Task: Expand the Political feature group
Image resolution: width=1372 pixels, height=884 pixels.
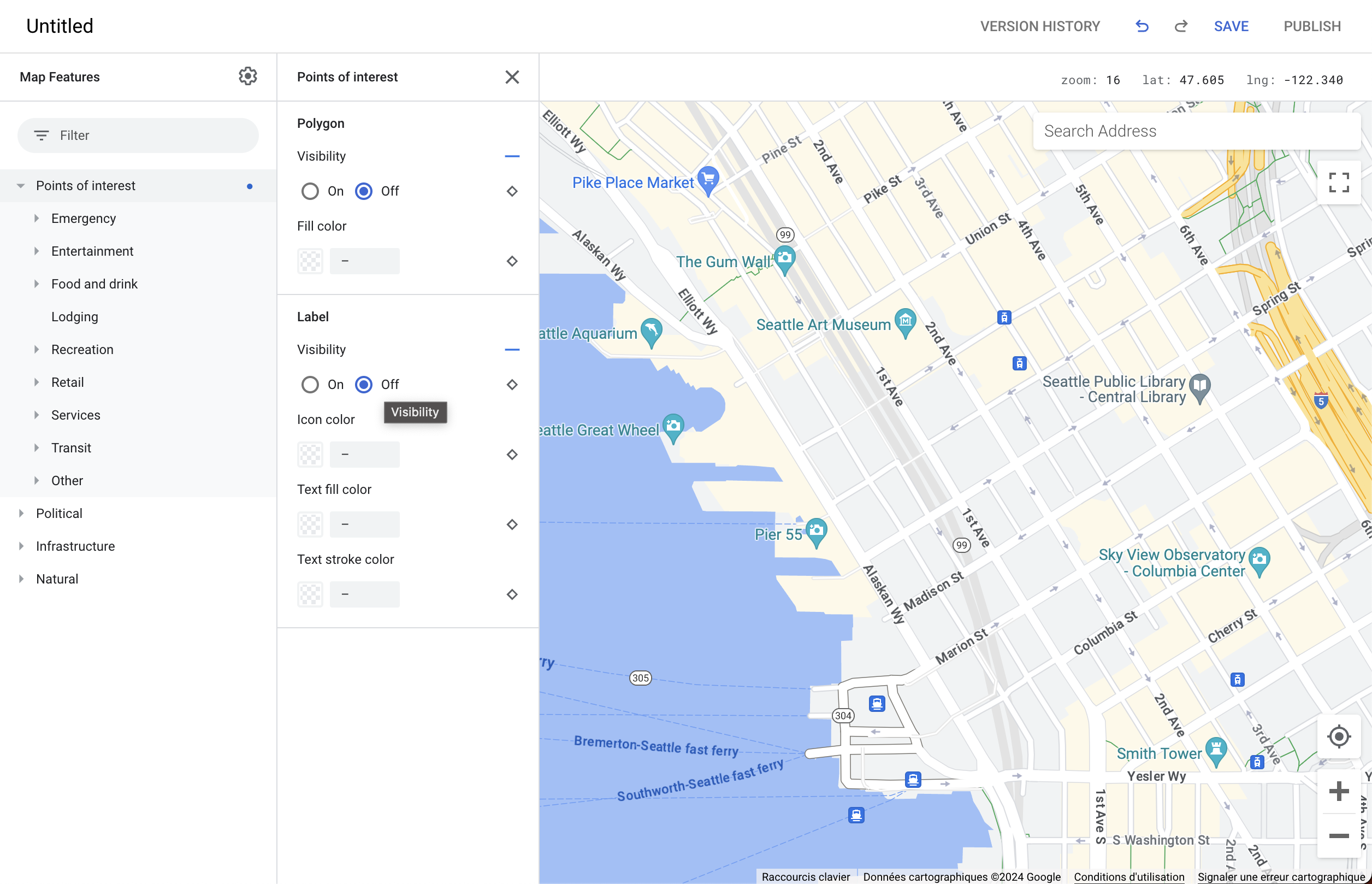Action: click(21, 513)
